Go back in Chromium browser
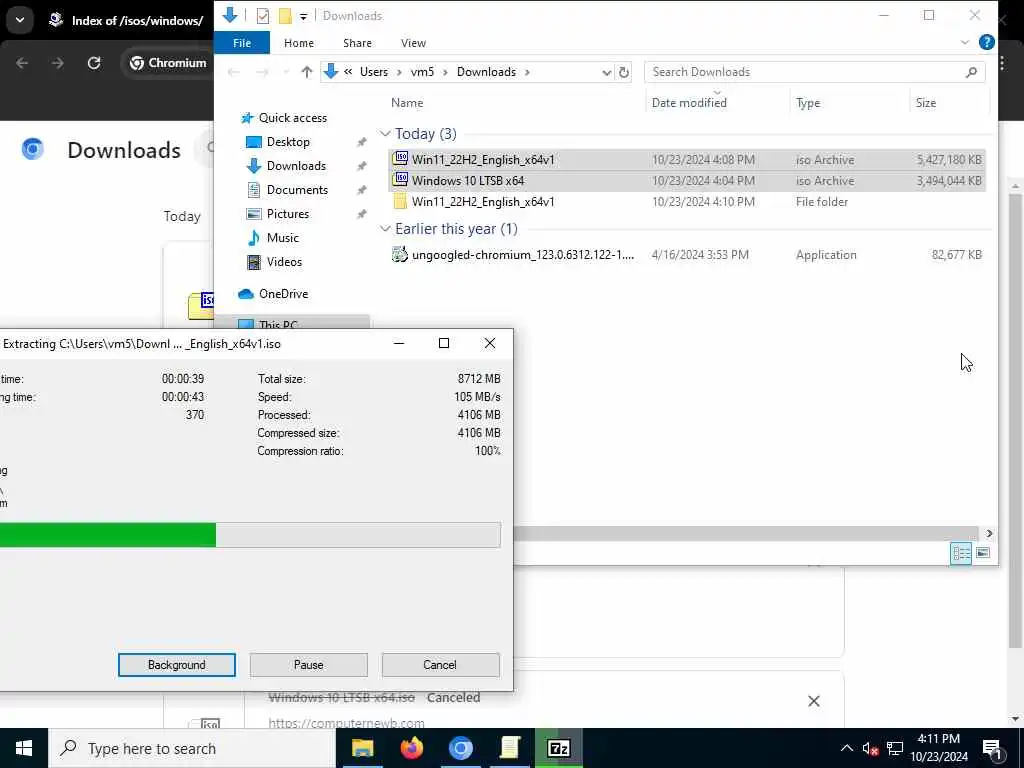Screen dimensions: 1024x768 [x=22, y=63]
